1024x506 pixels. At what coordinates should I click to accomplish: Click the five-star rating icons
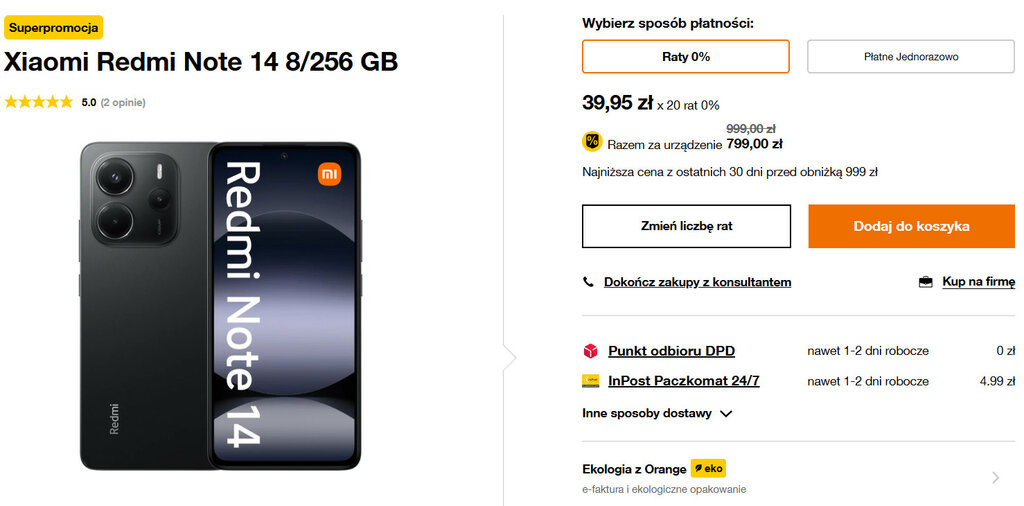[x=39, y=102]
